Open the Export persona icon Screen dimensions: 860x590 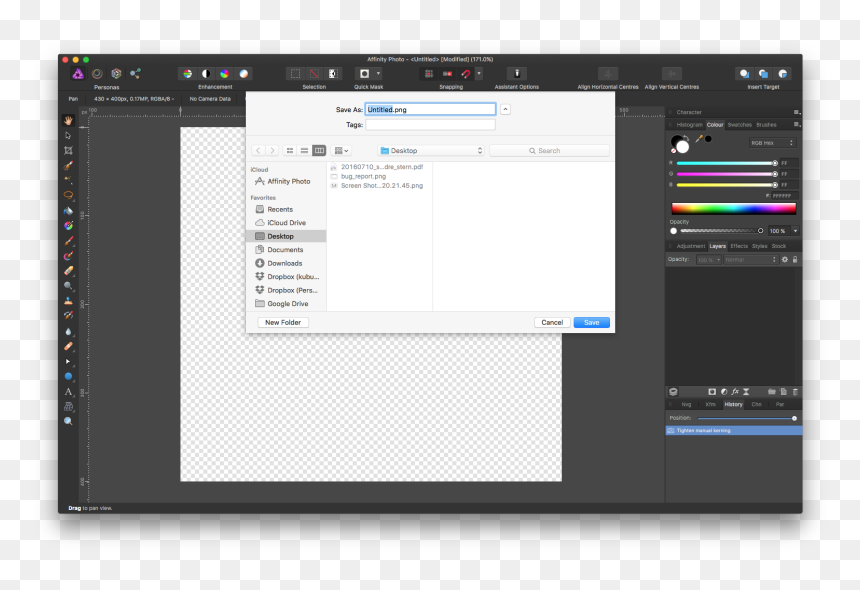(x=135, y=73)
